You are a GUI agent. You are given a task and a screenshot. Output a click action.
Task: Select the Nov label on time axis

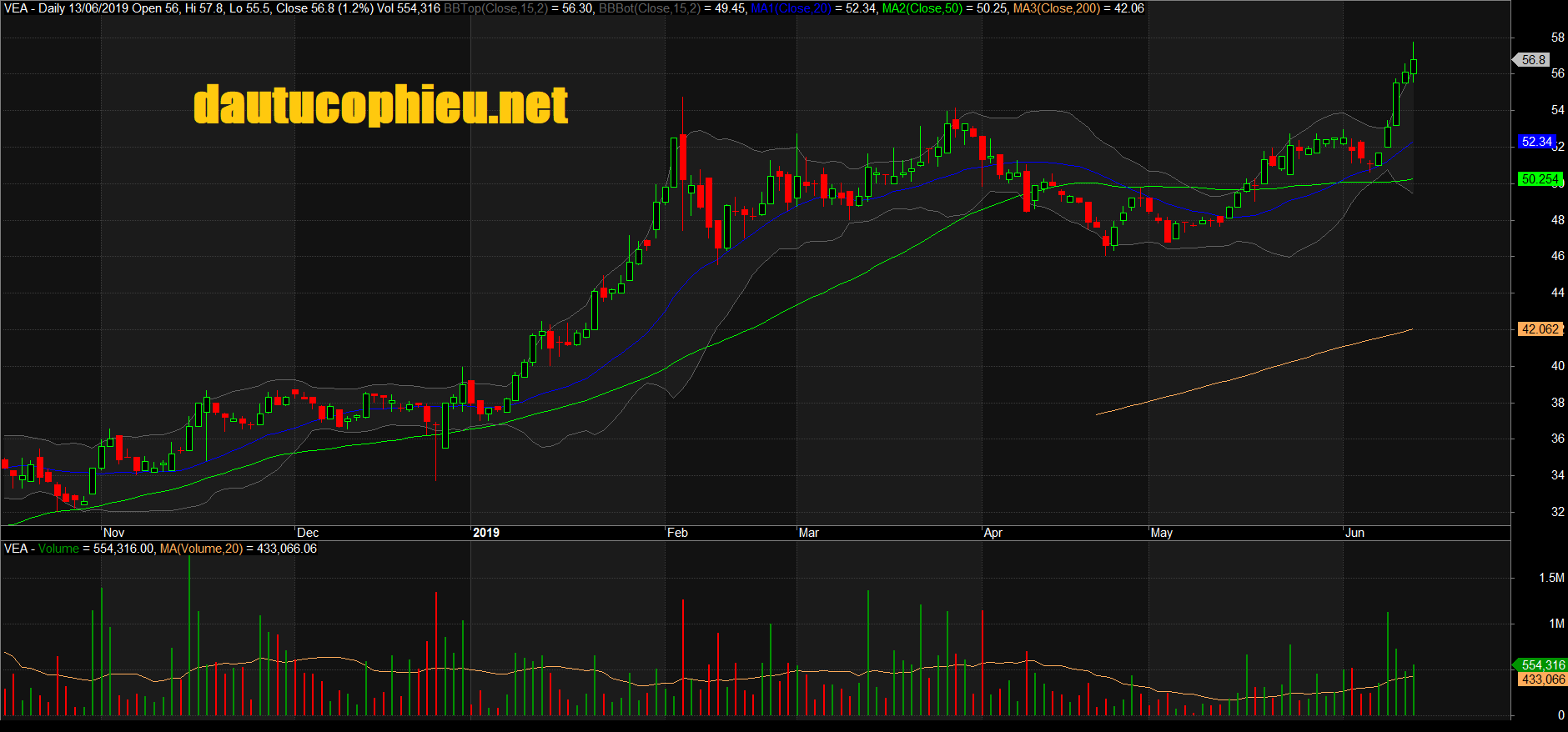pyautogui.click(x=113, y=533)
